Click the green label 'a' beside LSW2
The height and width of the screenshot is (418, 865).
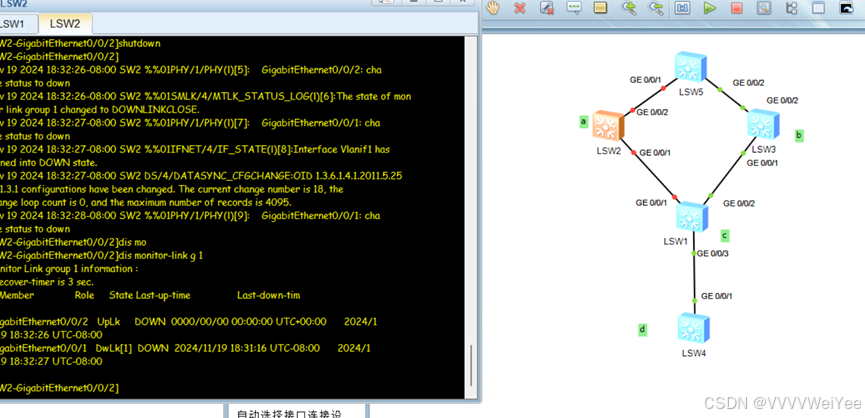584,121
